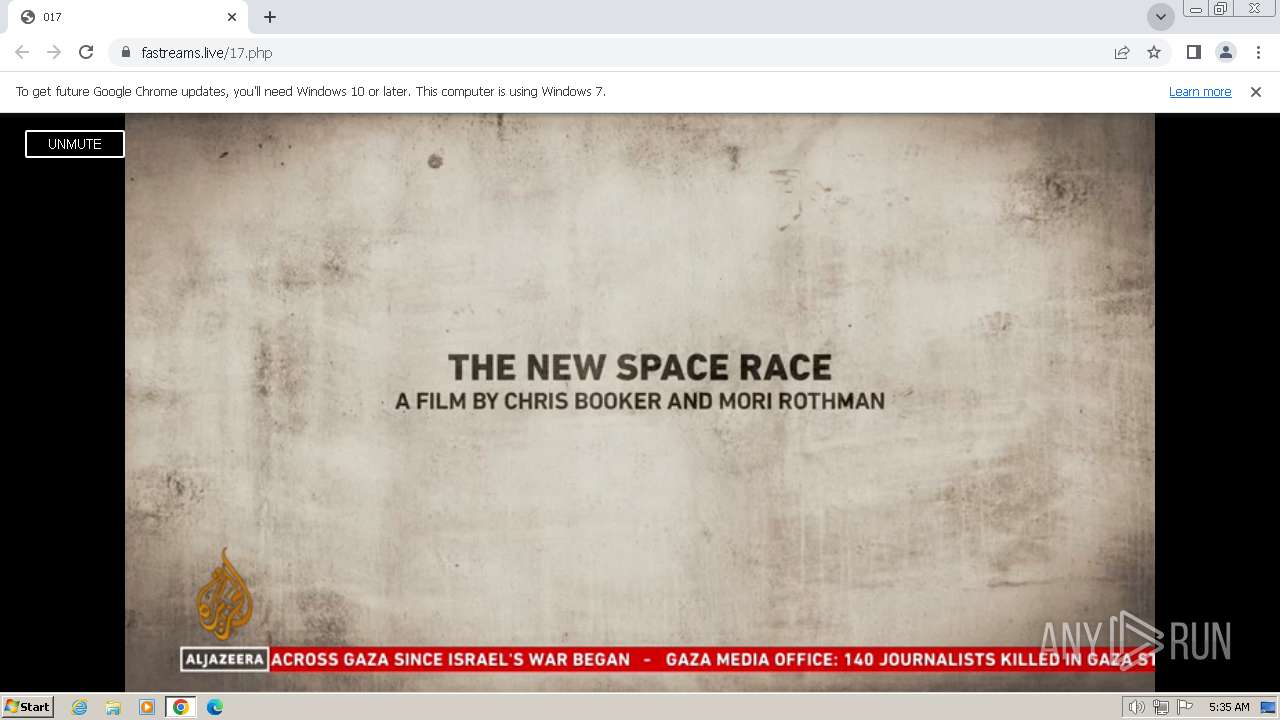Open network status tray icon

click(x=1161, y=707)
